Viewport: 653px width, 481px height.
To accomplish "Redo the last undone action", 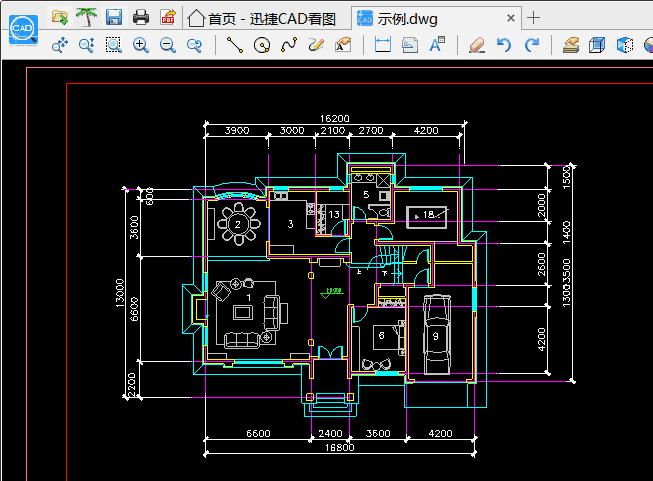I will click(x=531, y=45).
